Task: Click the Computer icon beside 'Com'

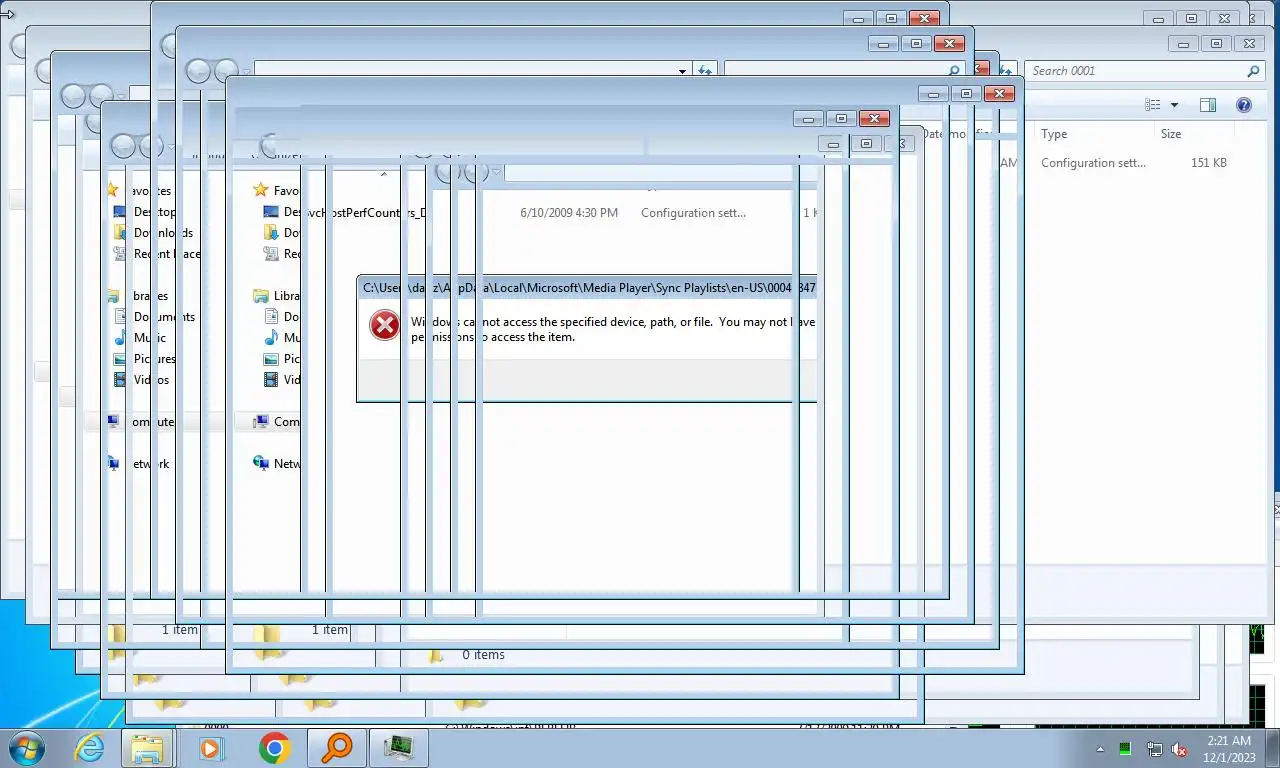Action: click(x=260, y=422)
